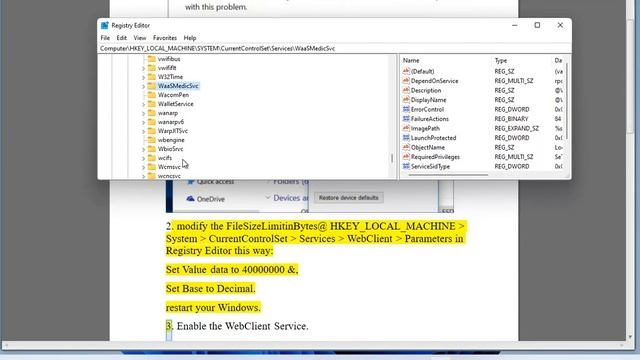Expand the Wcmsvc key
Viewport: 640px width, 360px height.
pyautogui.click(x=143, y=167)
